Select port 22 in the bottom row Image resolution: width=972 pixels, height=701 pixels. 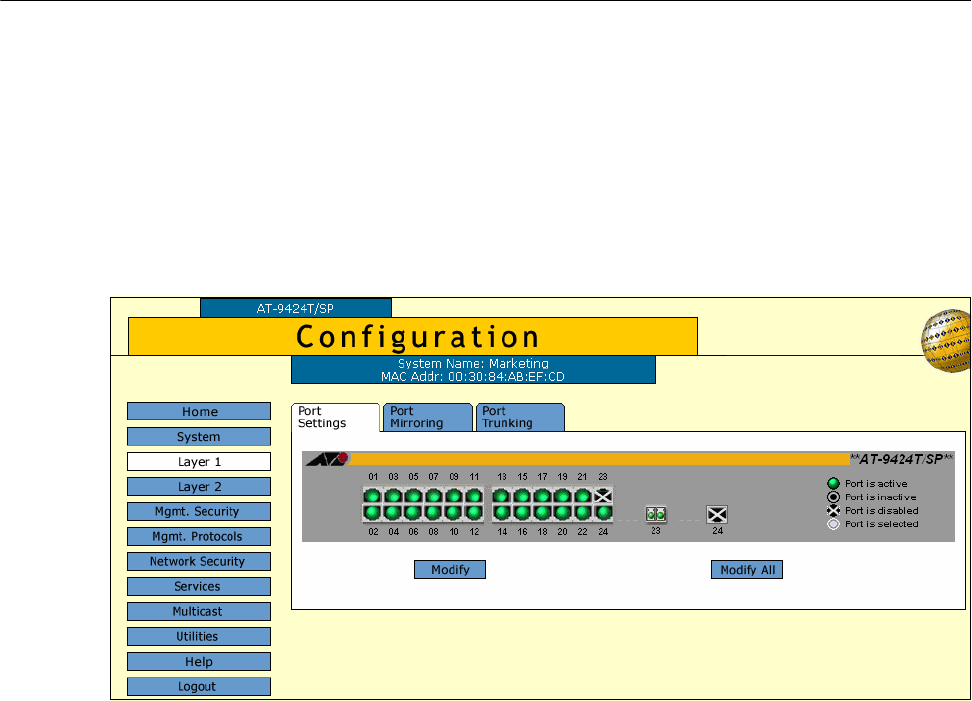(x=582, y=513)
